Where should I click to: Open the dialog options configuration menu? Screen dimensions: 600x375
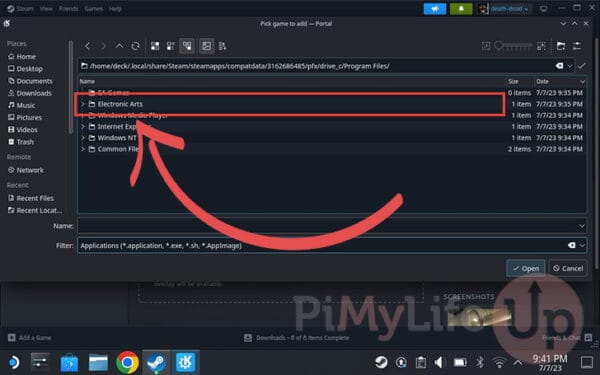pos(577,46)
